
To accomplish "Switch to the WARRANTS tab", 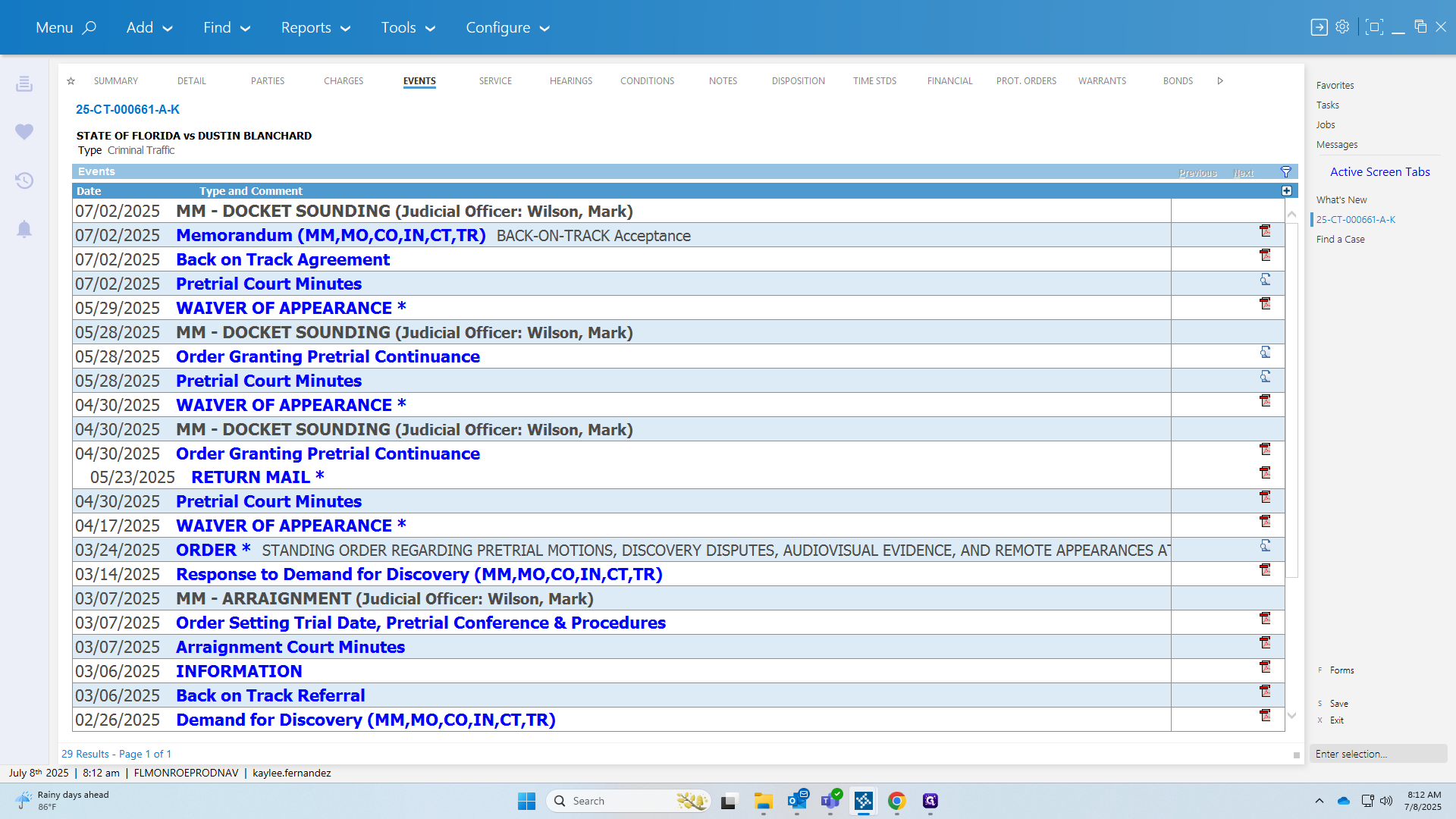I will pyautogui.click(x=1103, y=81).
